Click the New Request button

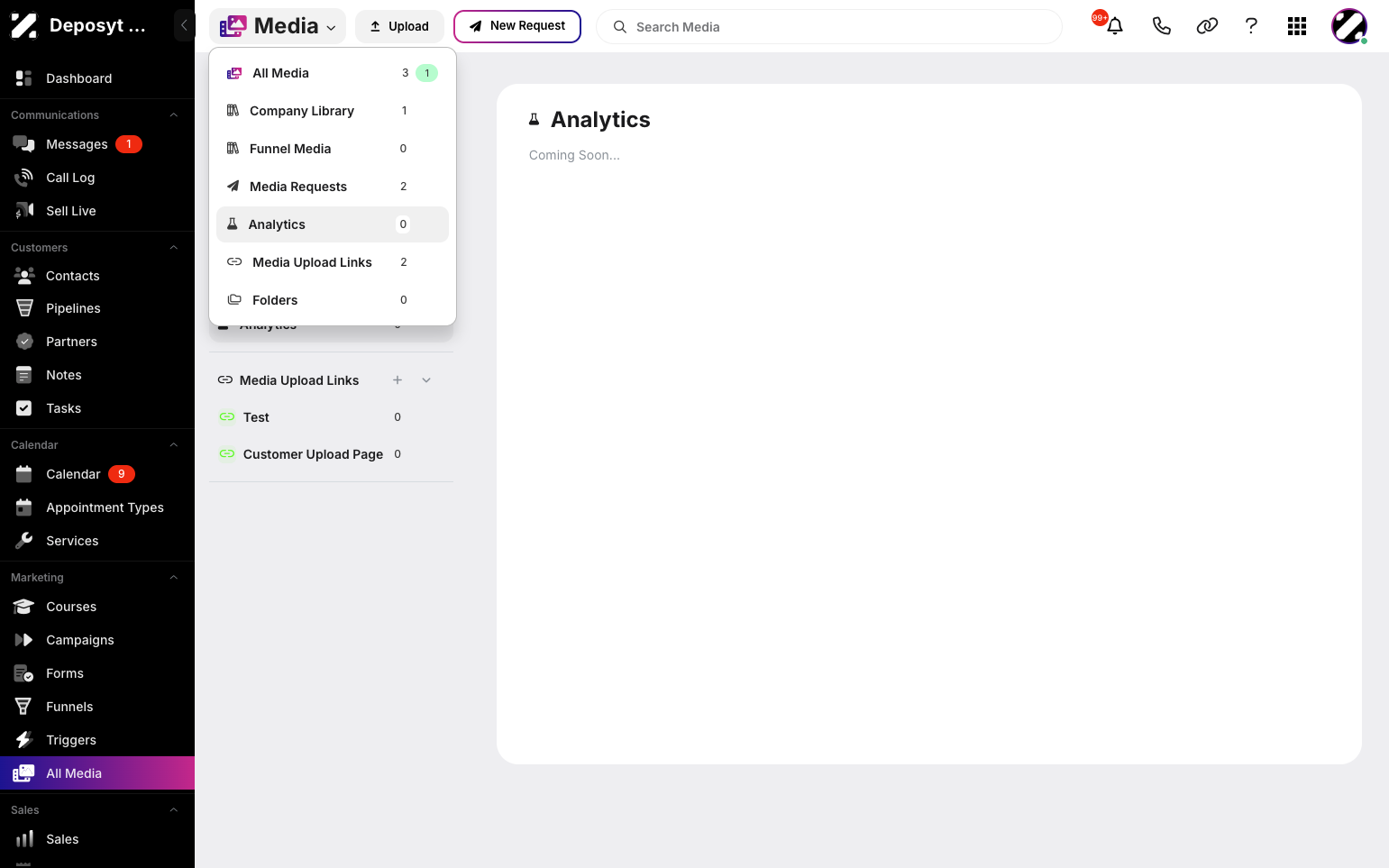[x=517, y=26]
